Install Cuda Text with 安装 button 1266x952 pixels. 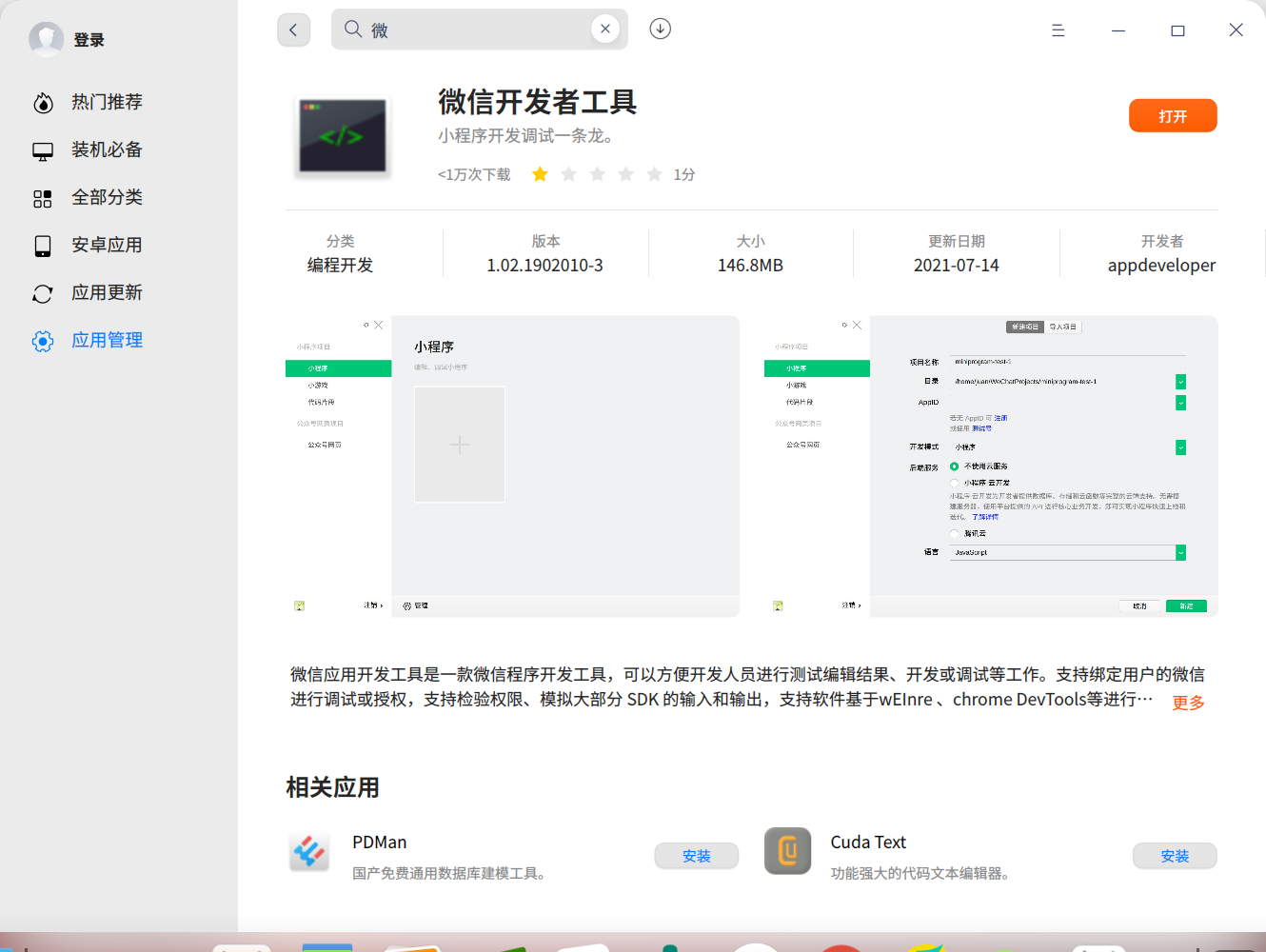coord(1175,856)
